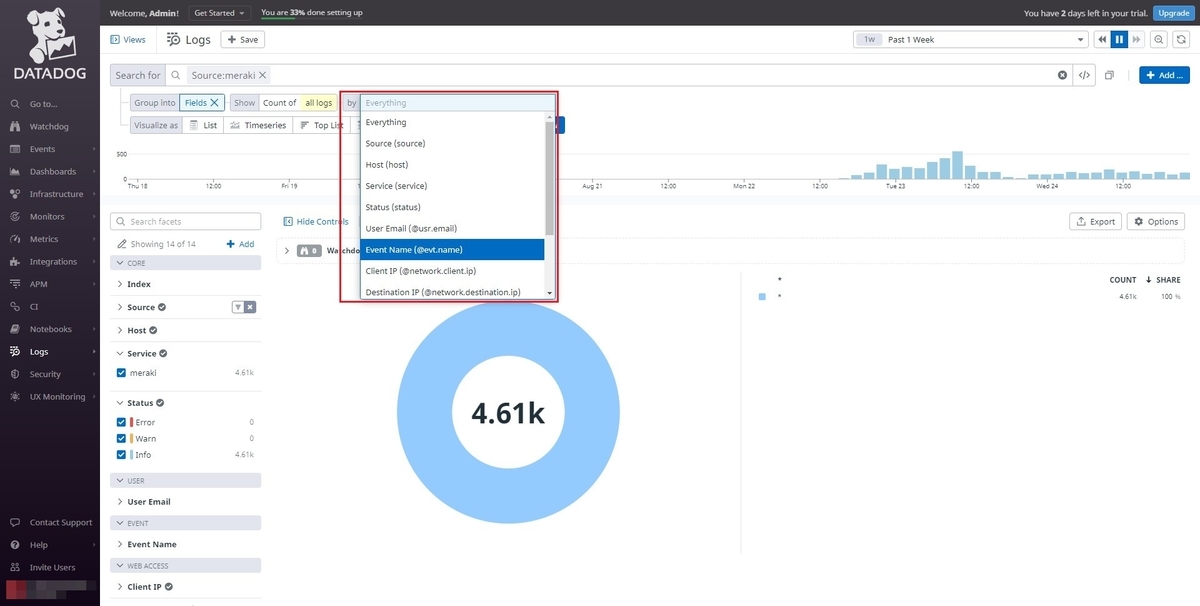The height and width of the screenshot is (606, 1200).
Task: Select Destination IP (@network.destination.ip) option
Action: [452, 292]
